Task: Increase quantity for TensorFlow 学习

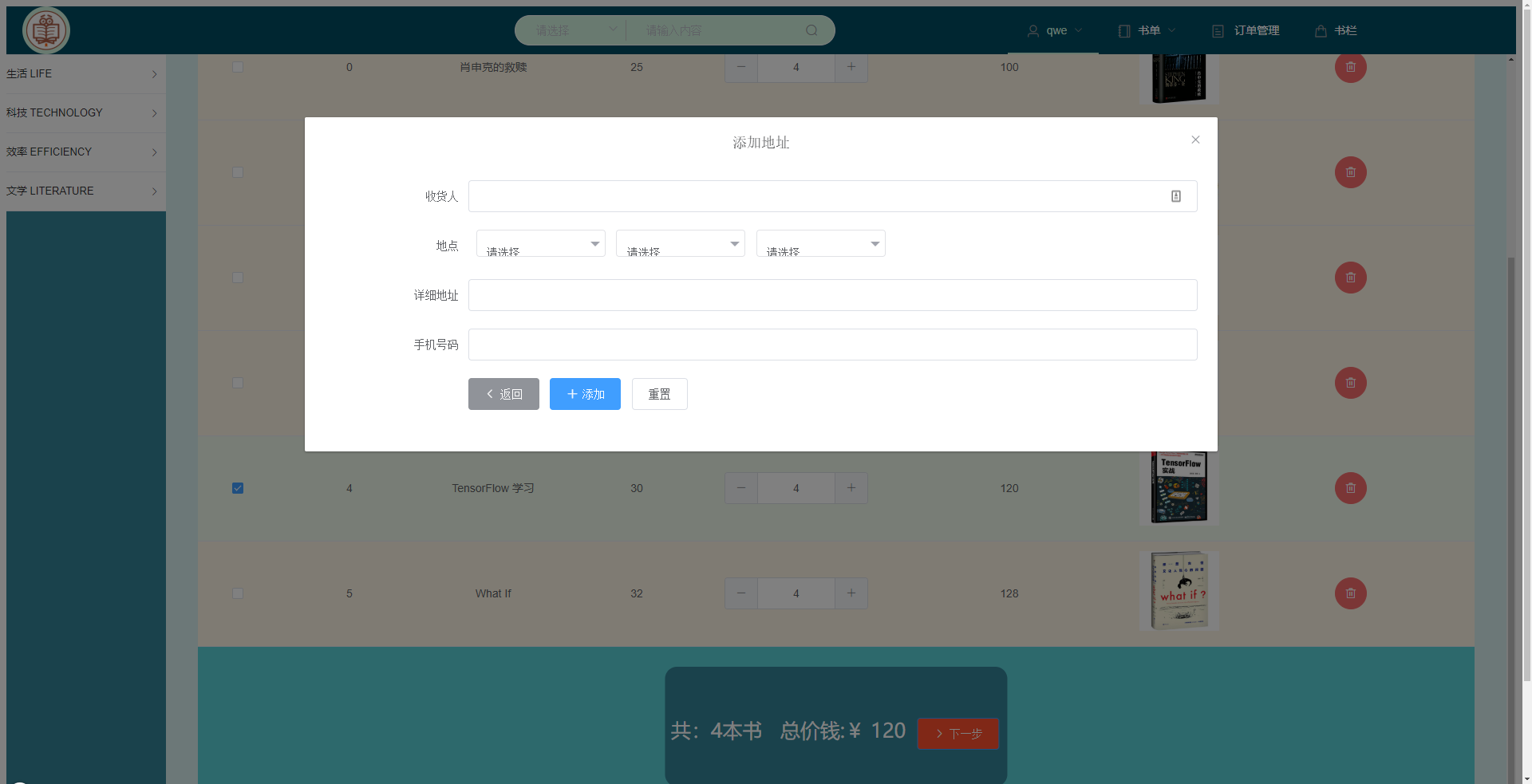Action: [x=851, y=488]
